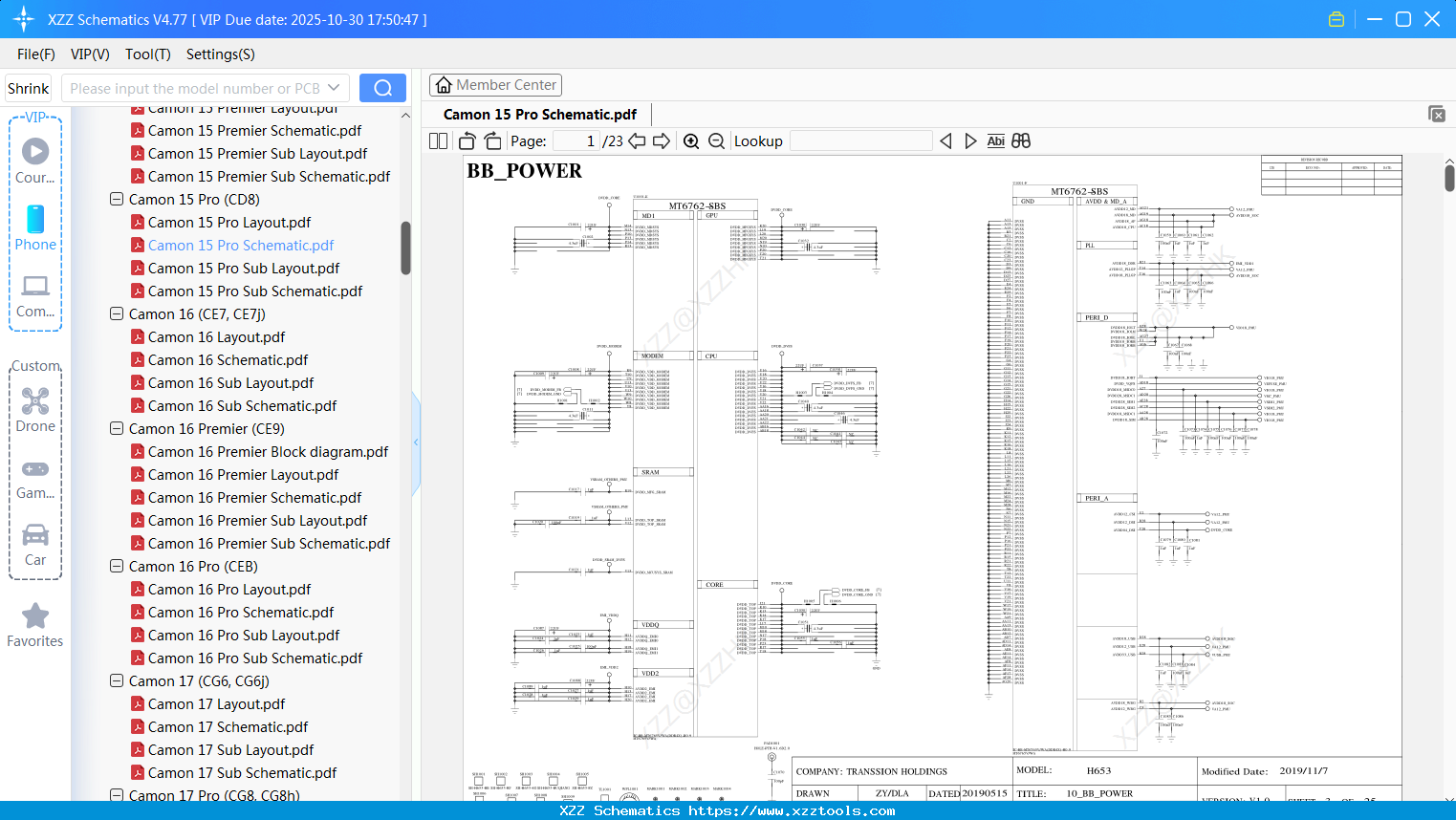Viewport: 1456px width, 820px height.
Task: Click the Shrink button to collapse the panel
Action: click(27, 87)
